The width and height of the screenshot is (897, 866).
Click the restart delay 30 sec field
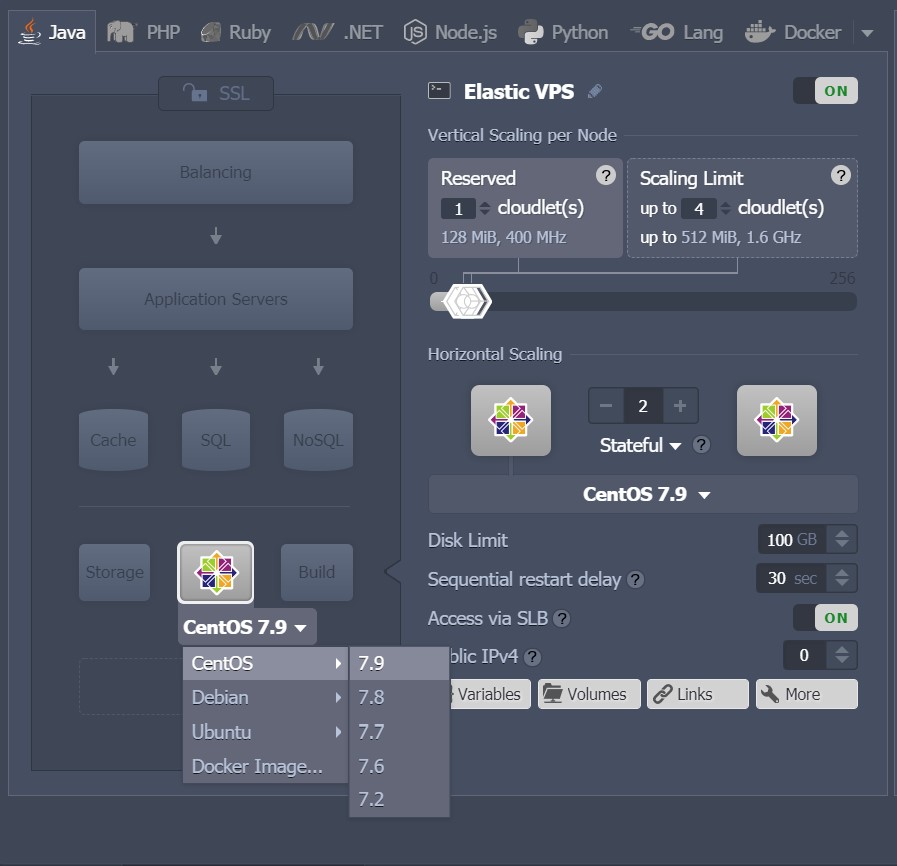point(791,578)
